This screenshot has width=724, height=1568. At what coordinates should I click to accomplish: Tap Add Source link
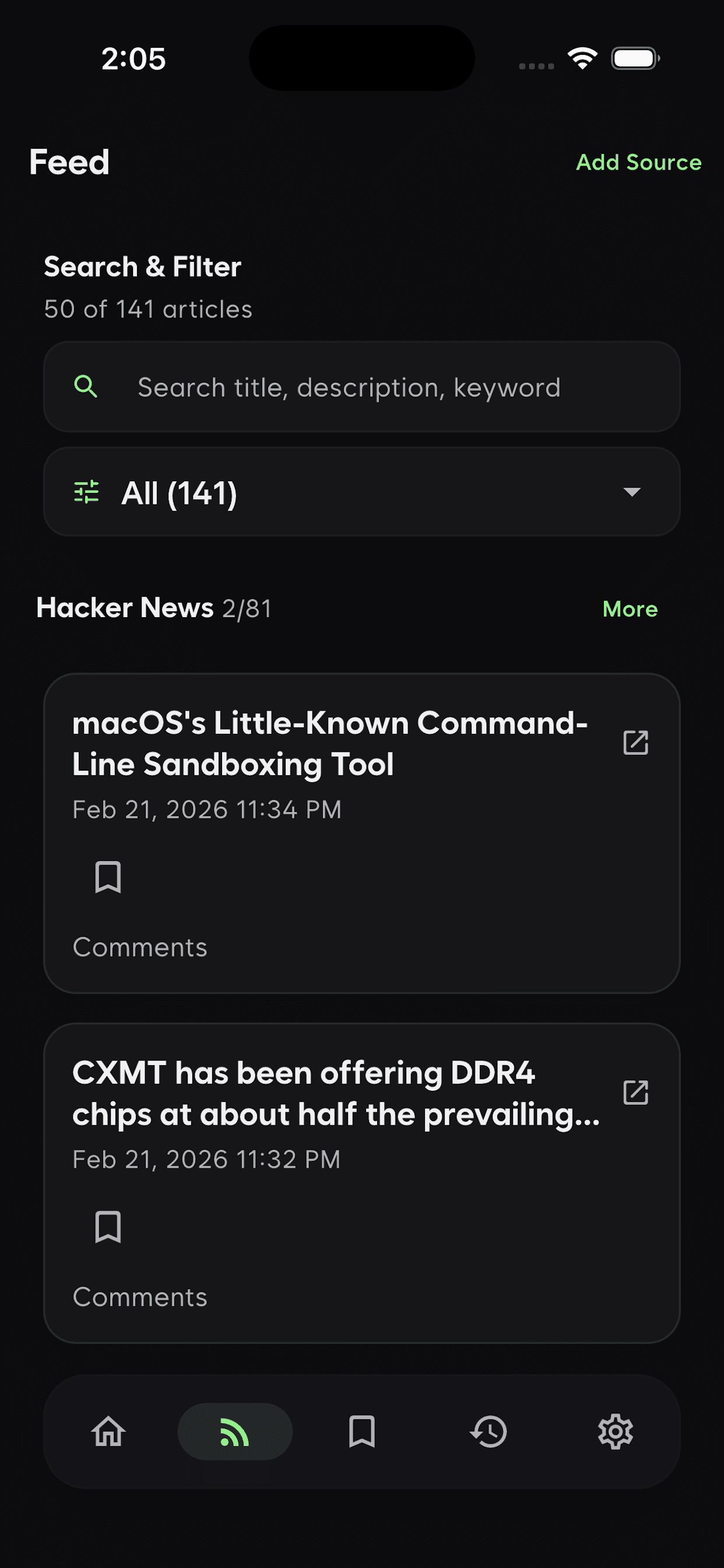tap(638, 163)
